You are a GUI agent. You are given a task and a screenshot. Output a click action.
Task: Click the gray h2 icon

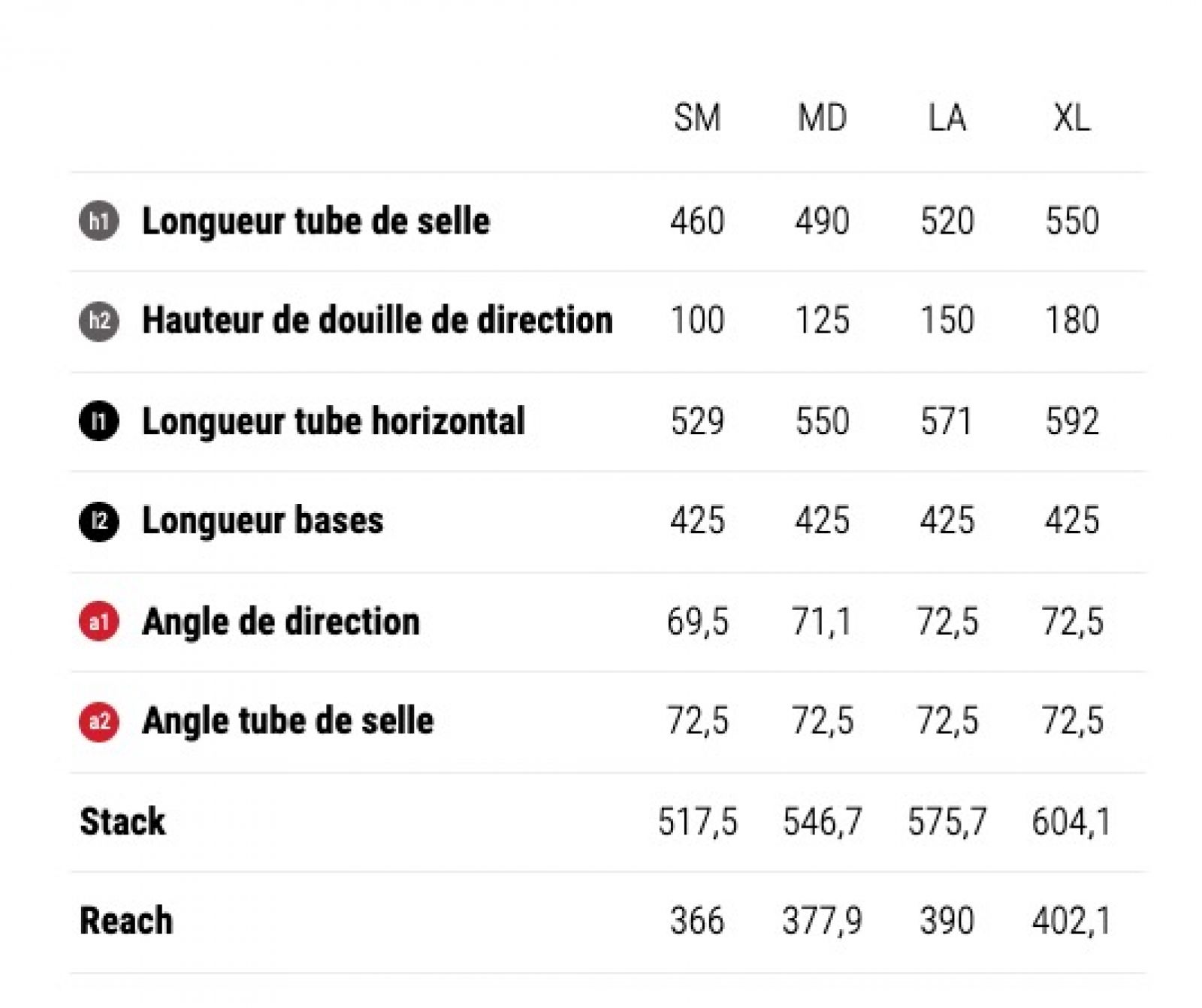[98, 321]
